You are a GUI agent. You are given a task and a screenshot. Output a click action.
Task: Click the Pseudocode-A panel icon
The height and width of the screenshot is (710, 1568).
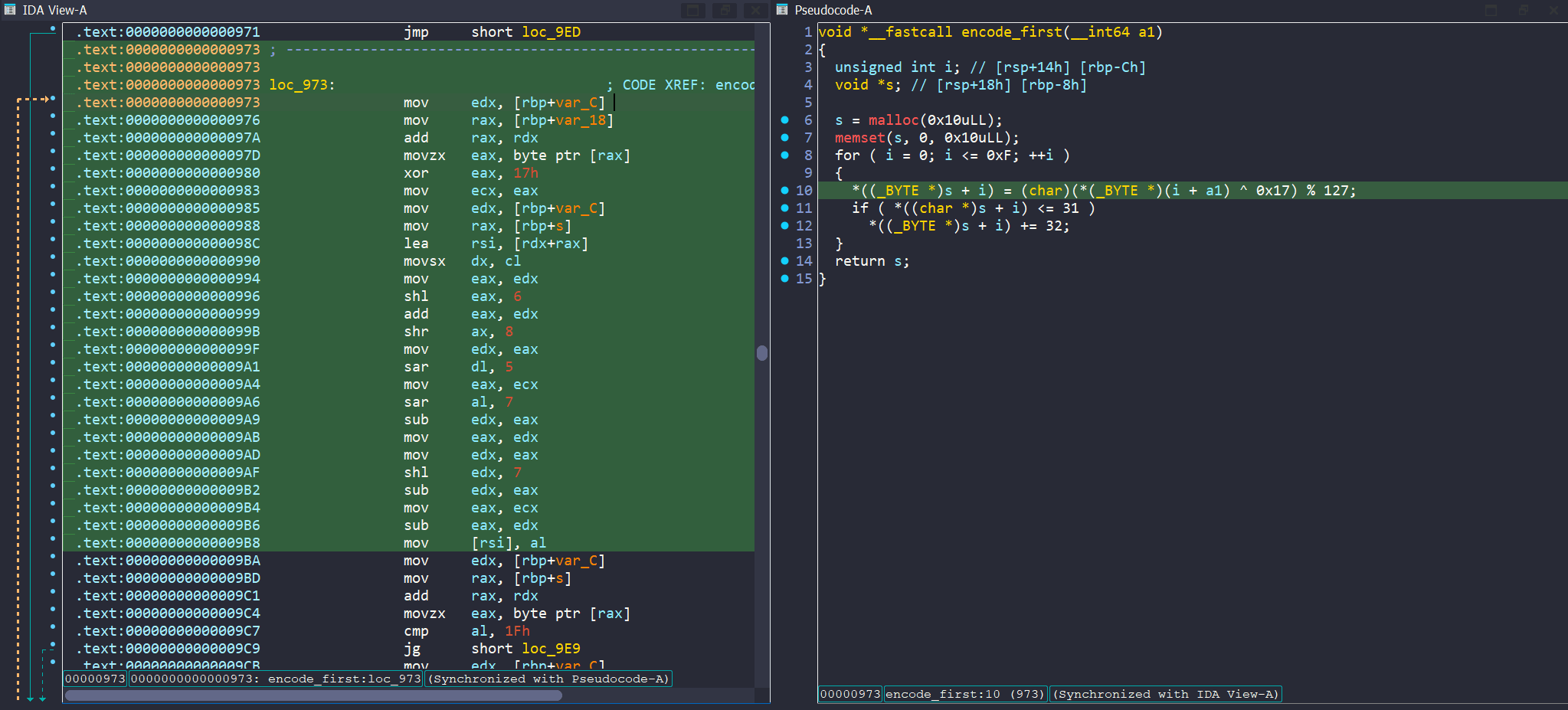click(x=782, y=10)
